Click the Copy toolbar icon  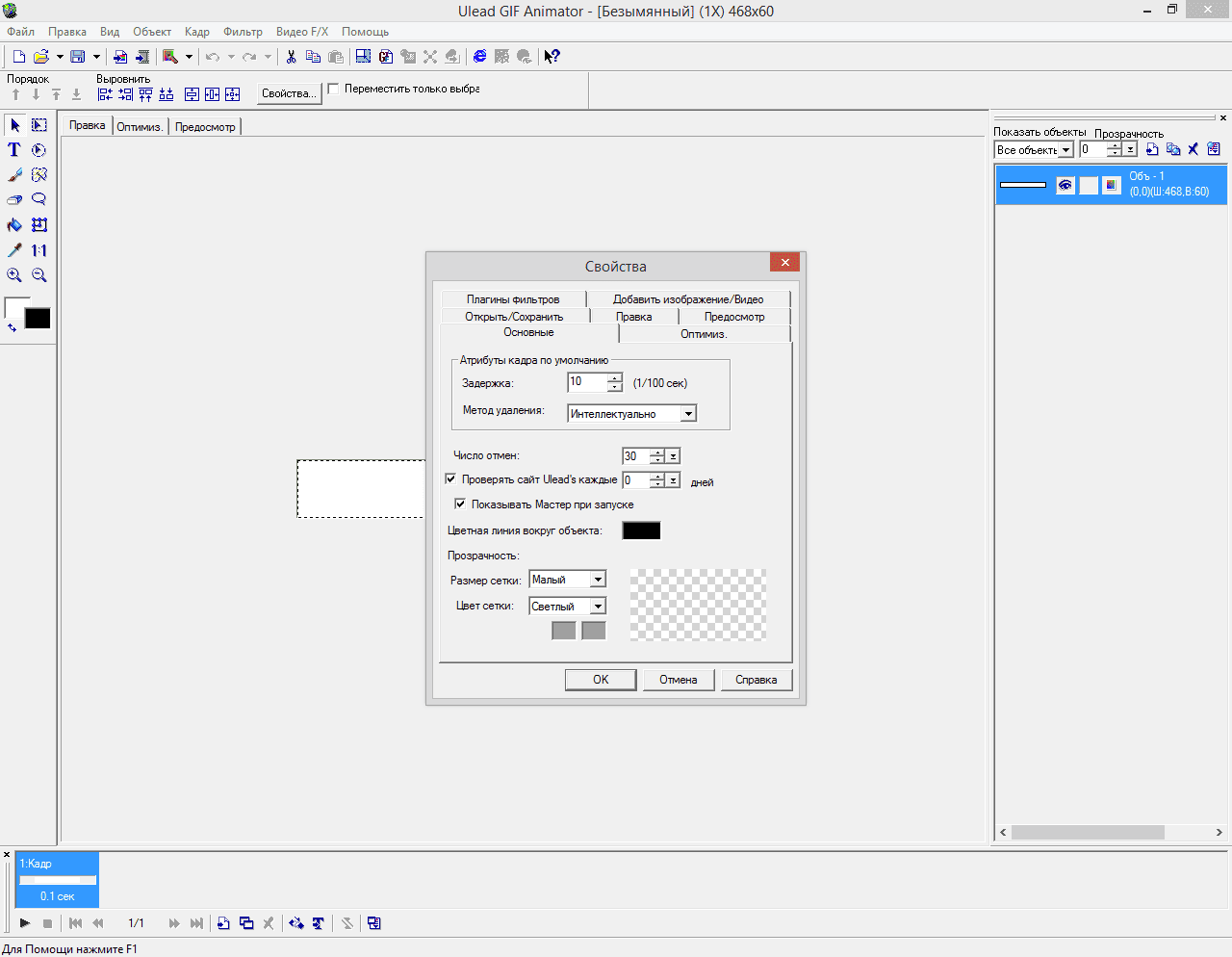coord(313,57)
